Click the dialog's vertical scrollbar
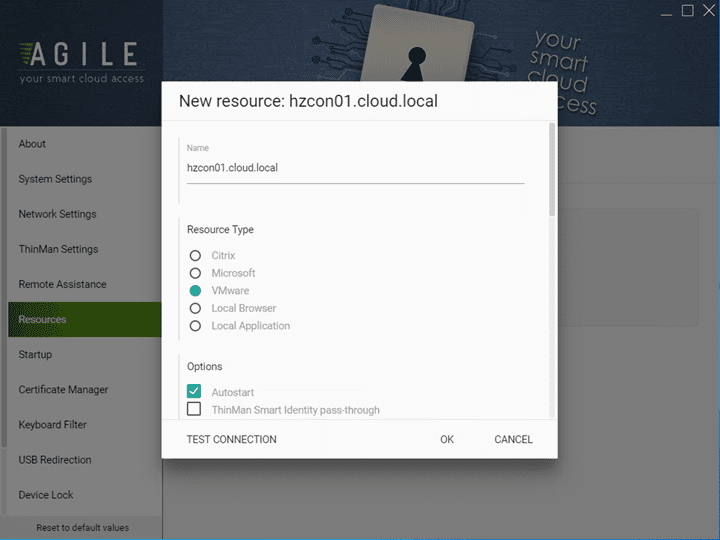 coord(552,169)
